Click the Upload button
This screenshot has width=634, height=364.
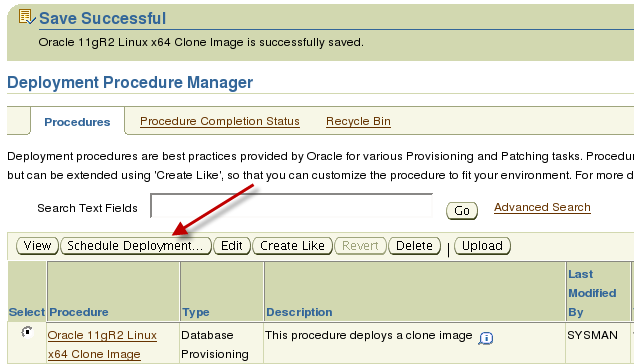coord(482,246)
